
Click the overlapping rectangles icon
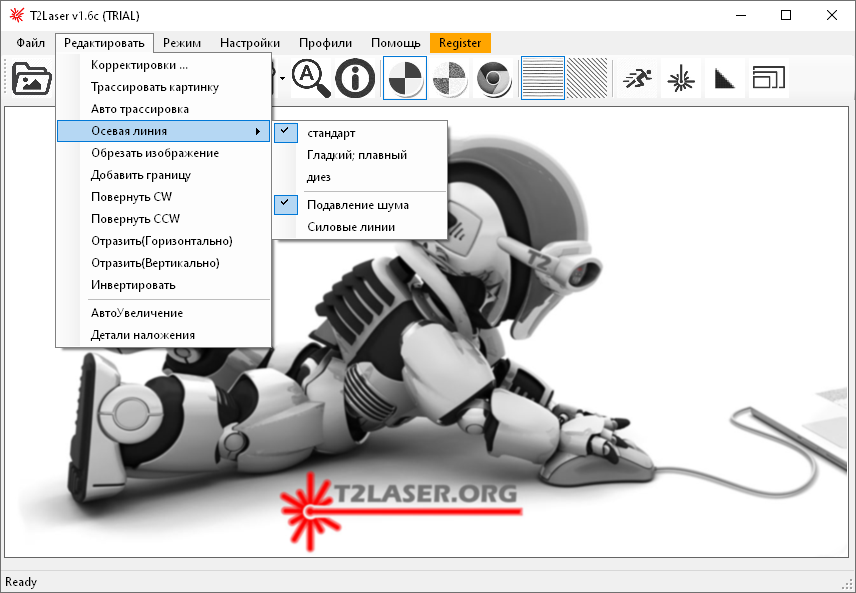coord(768,79)
